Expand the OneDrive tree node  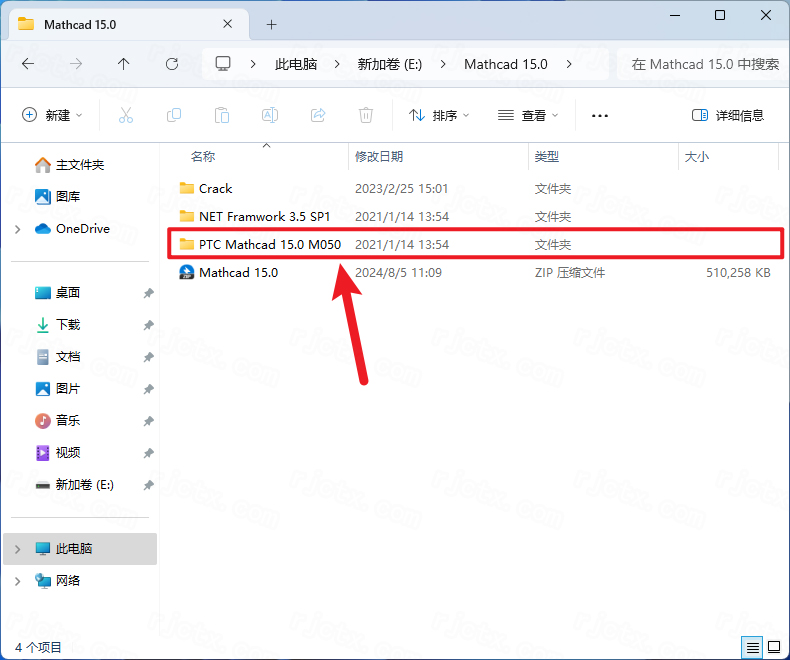click(17, 229)
